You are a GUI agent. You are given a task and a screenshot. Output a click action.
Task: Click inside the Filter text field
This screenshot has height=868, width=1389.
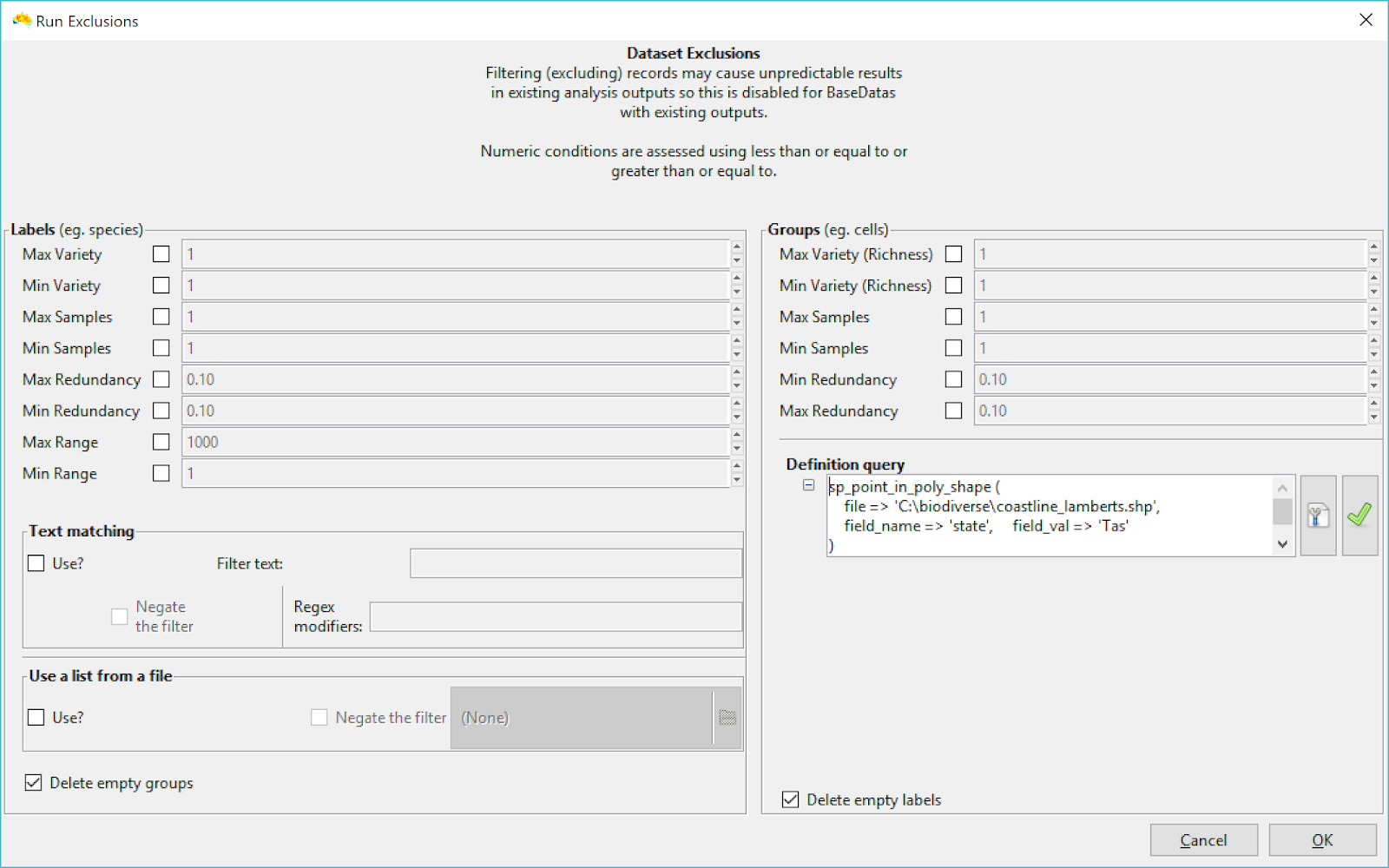[575, 562]
